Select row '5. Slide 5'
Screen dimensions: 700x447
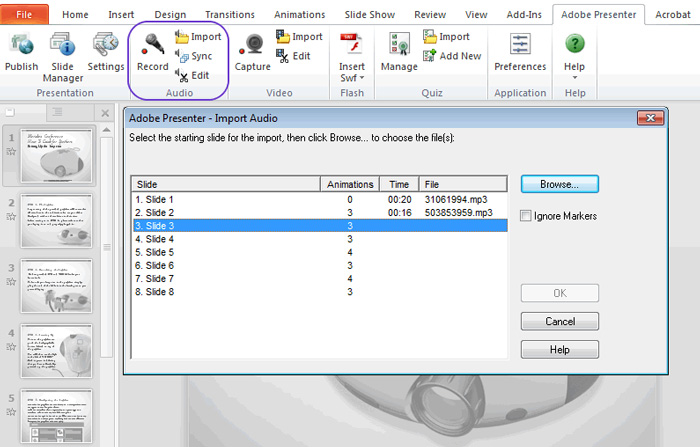click(320, 252)
